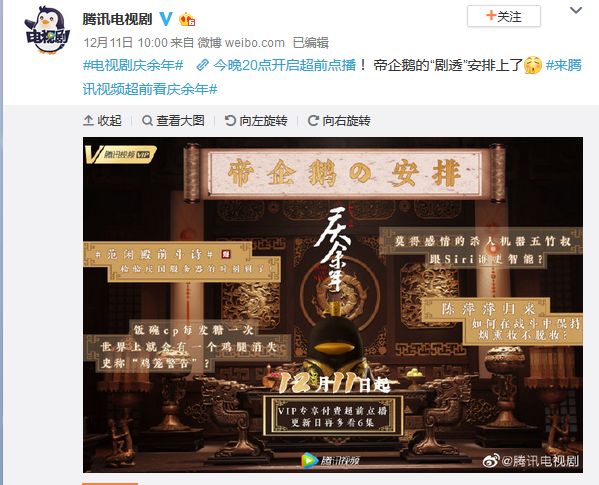
Task: Open the #电视剧庆余年# hashtag
Action: (x=133, y=65)
